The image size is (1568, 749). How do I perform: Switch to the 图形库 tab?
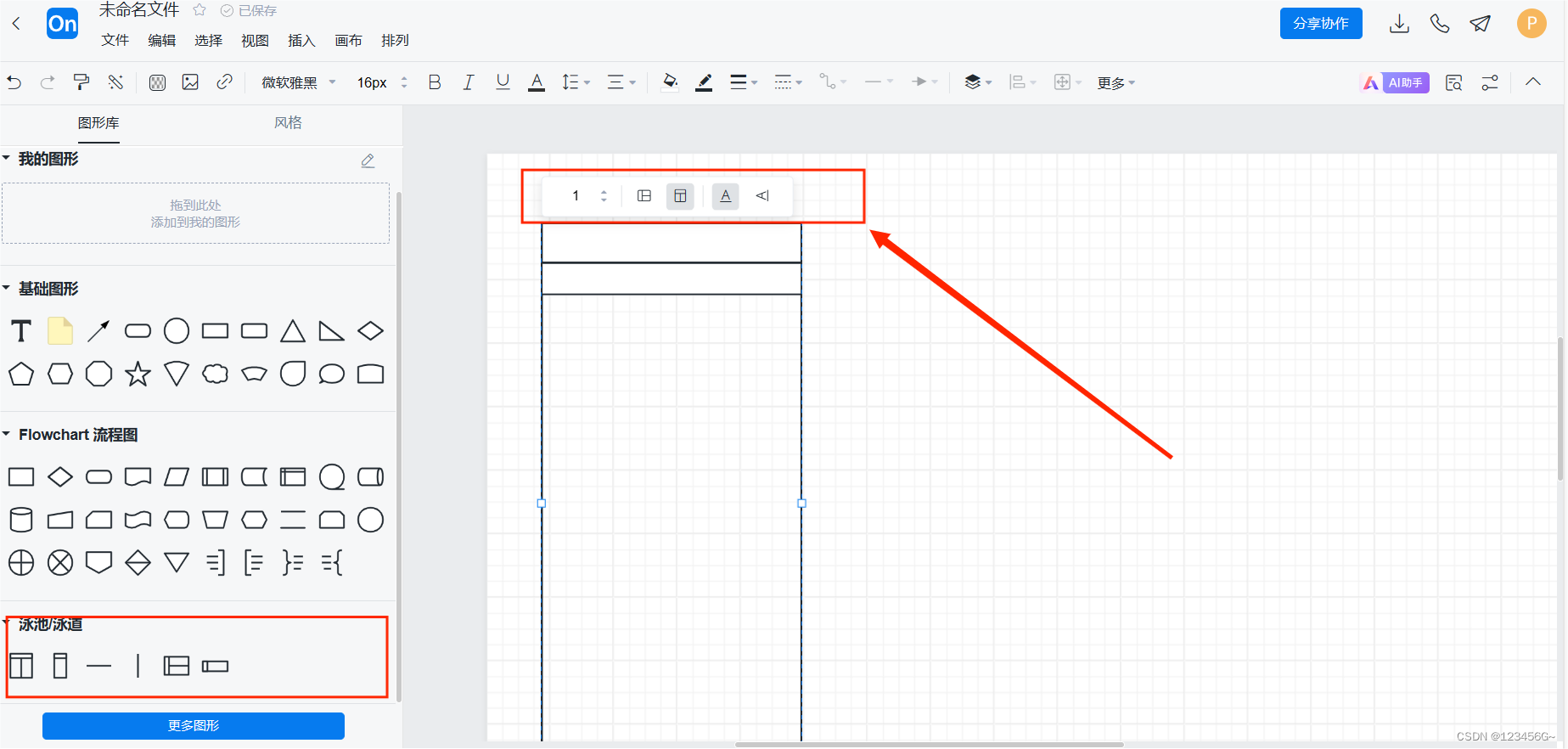point(98,123)
